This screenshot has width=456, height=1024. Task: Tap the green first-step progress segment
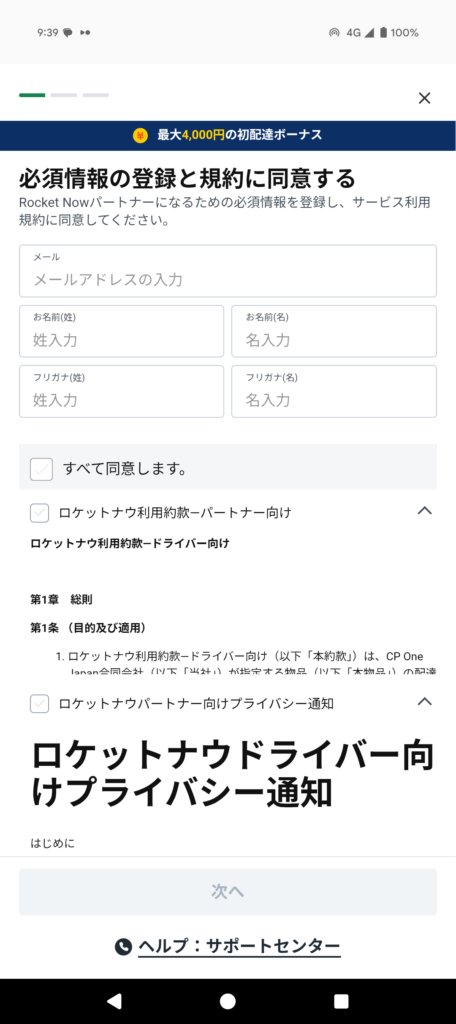pos(32,95)
